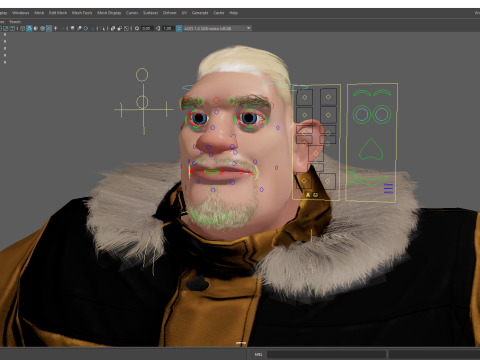480x360 pixels.
Task: Toggle the safe title icon
Action: click(x=12, y=28)
